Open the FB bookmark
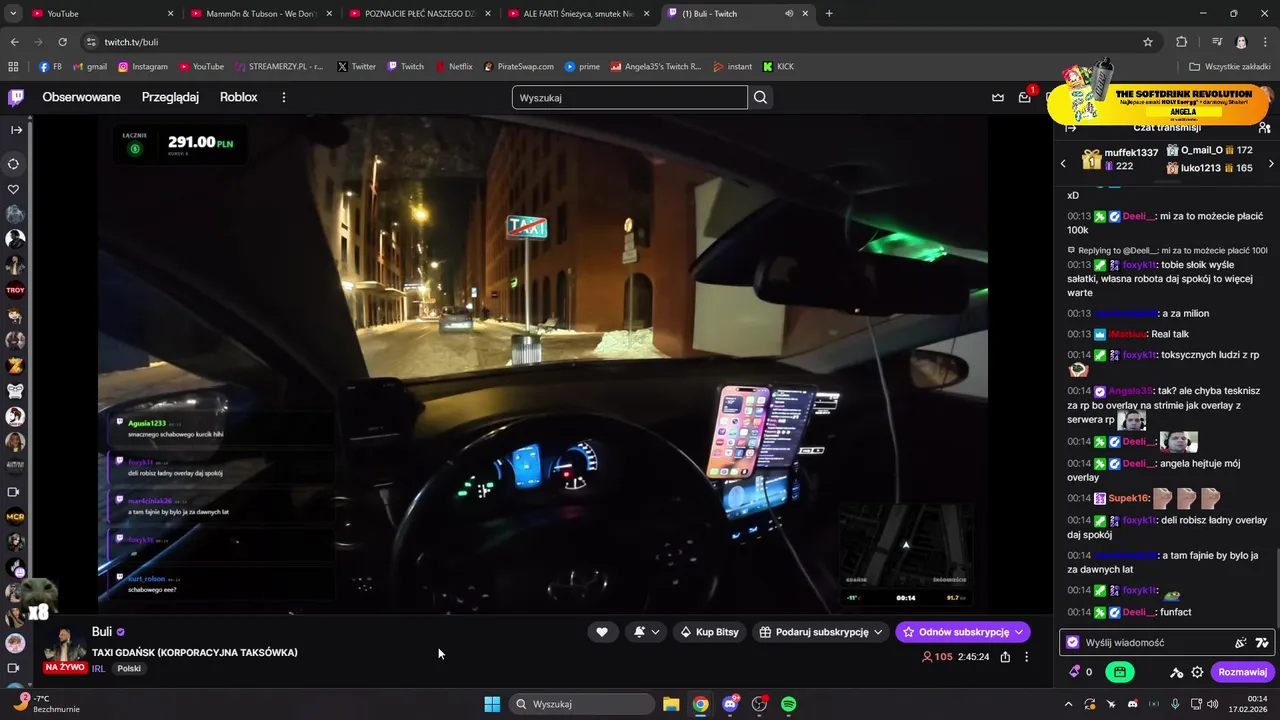The width and height of the screenshot is (1280, 720). (x=50, y=67)
